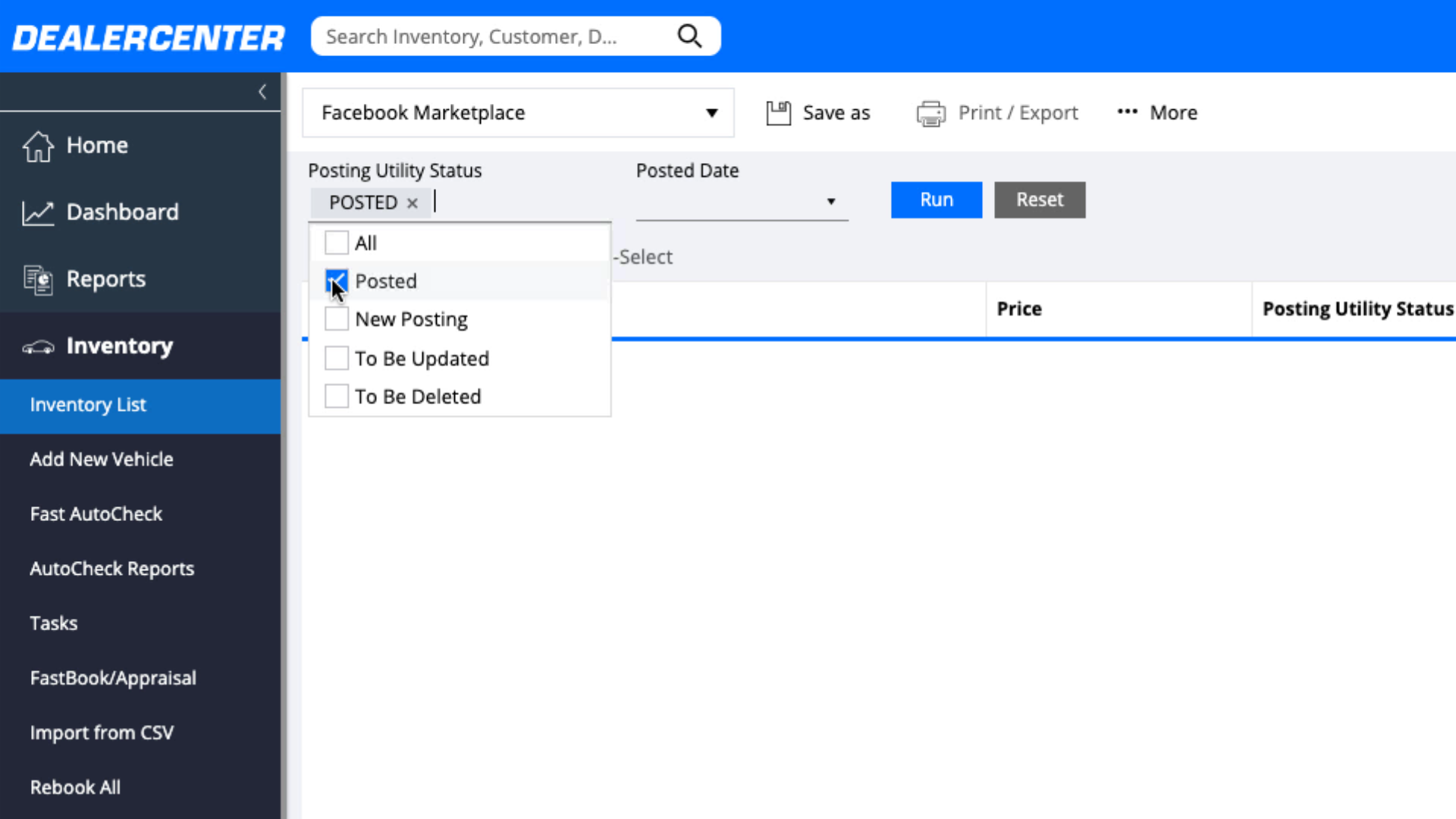Open Home in the sidebar
Image resolution: width=1456 pixels, height=819 pixels.
(140, 146)
